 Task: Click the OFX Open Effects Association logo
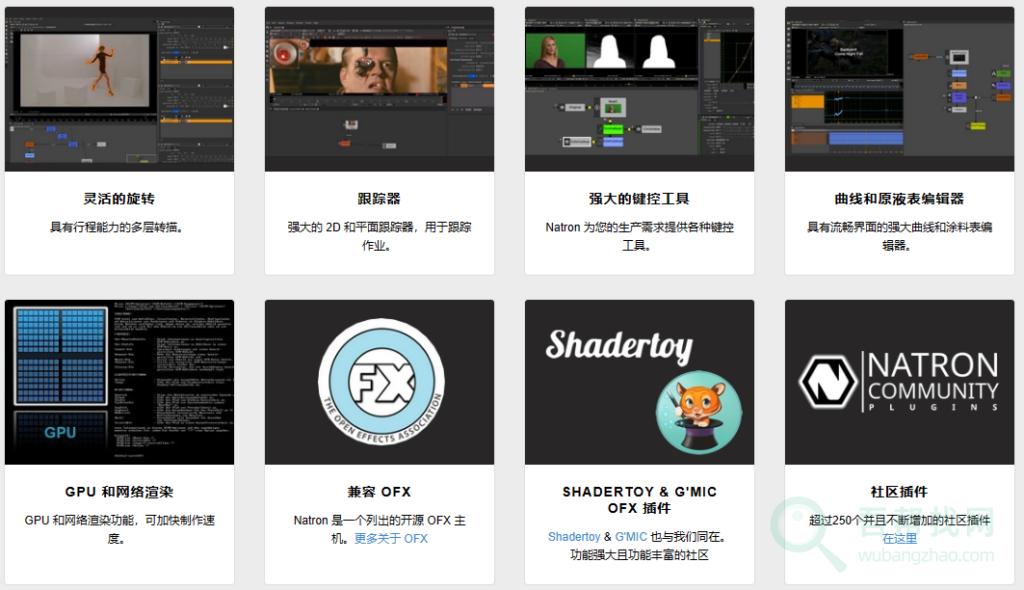pyautogui.click(x=379, y=382)
